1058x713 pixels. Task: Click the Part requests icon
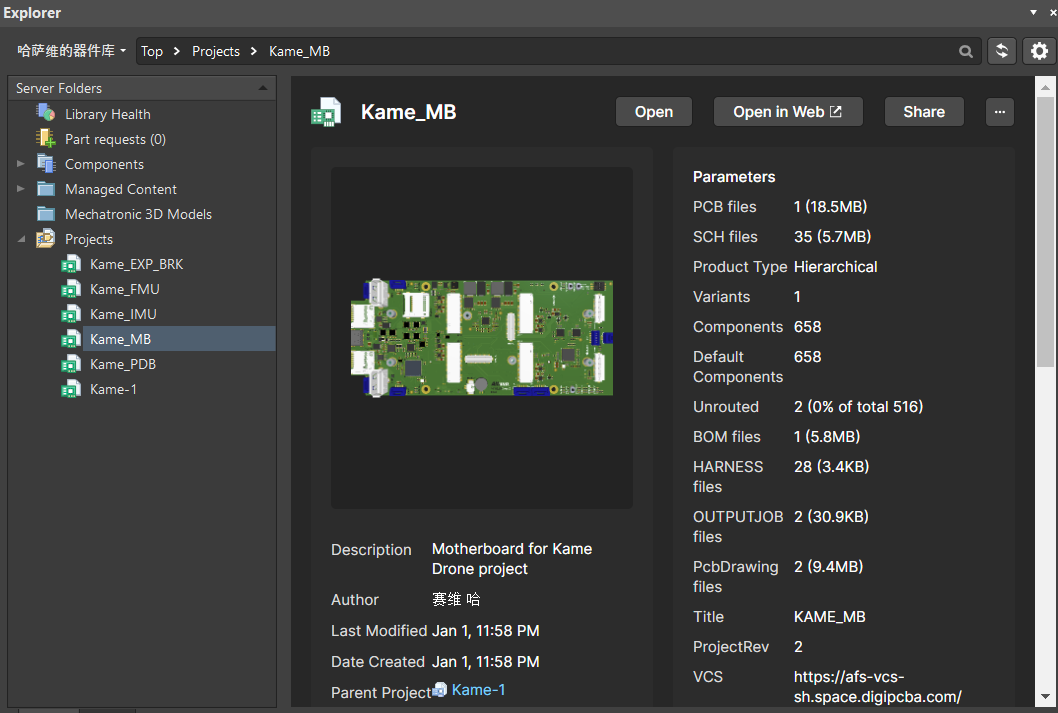click(46, 138)
